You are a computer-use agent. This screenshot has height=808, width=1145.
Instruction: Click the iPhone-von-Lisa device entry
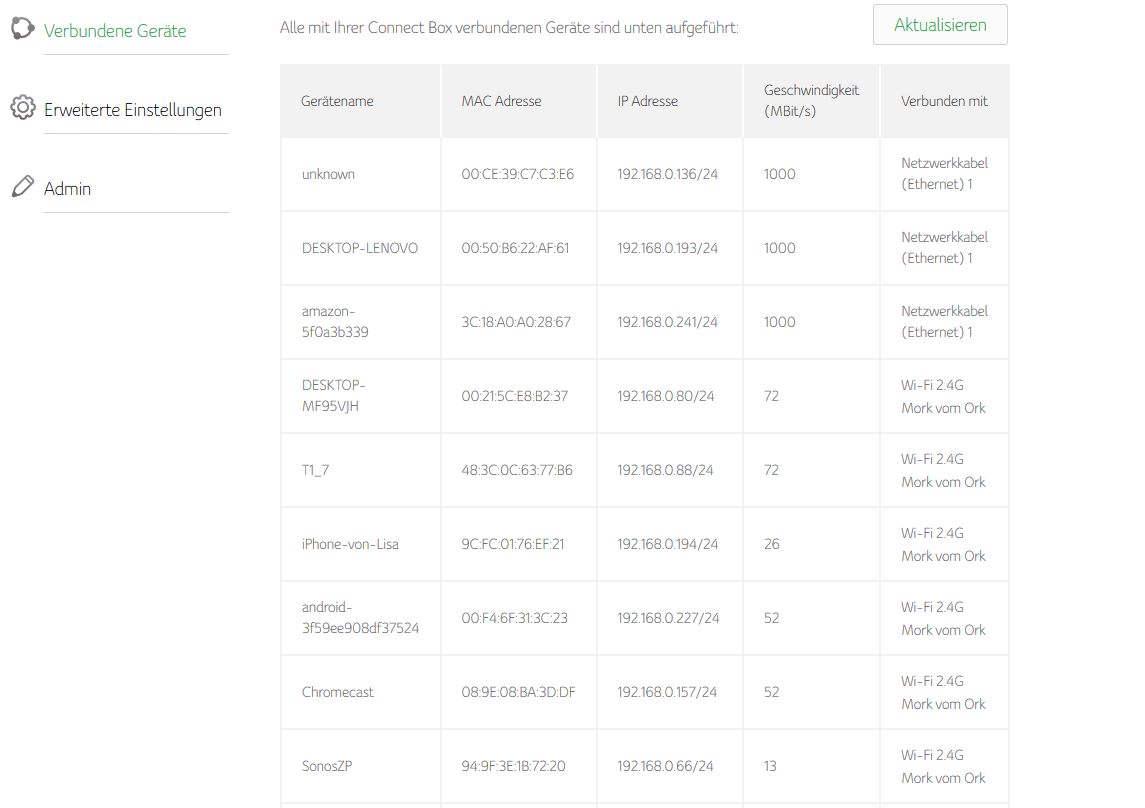coord(350,544)
